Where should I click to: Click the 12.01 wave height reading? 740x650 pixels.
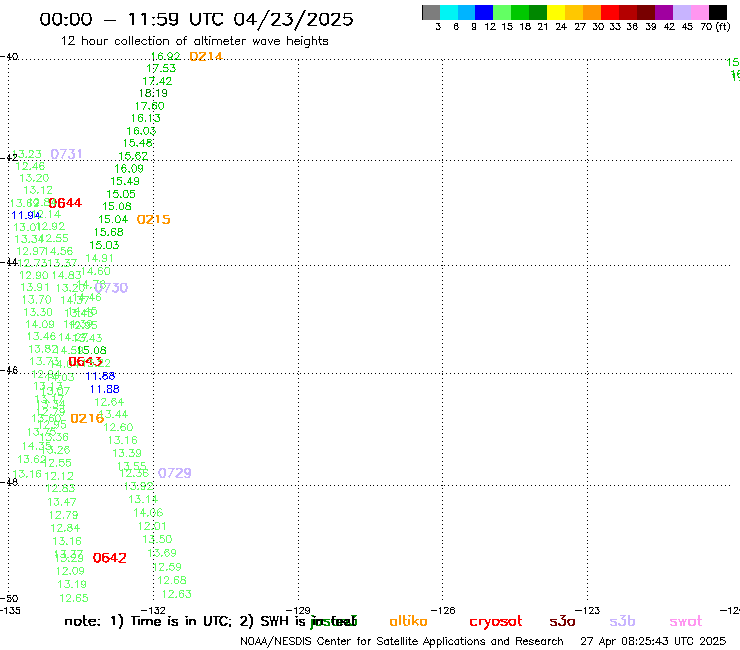[x=152, y=526]
